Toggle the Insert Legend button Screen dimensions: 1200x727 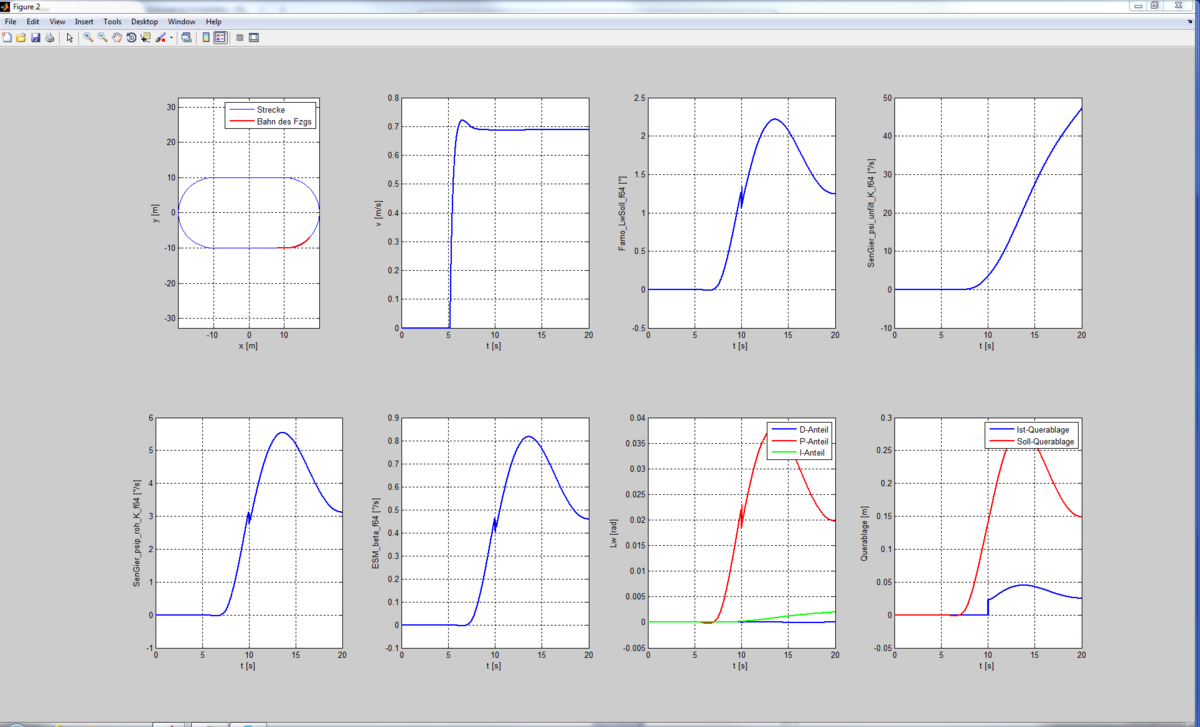(220, 38)
